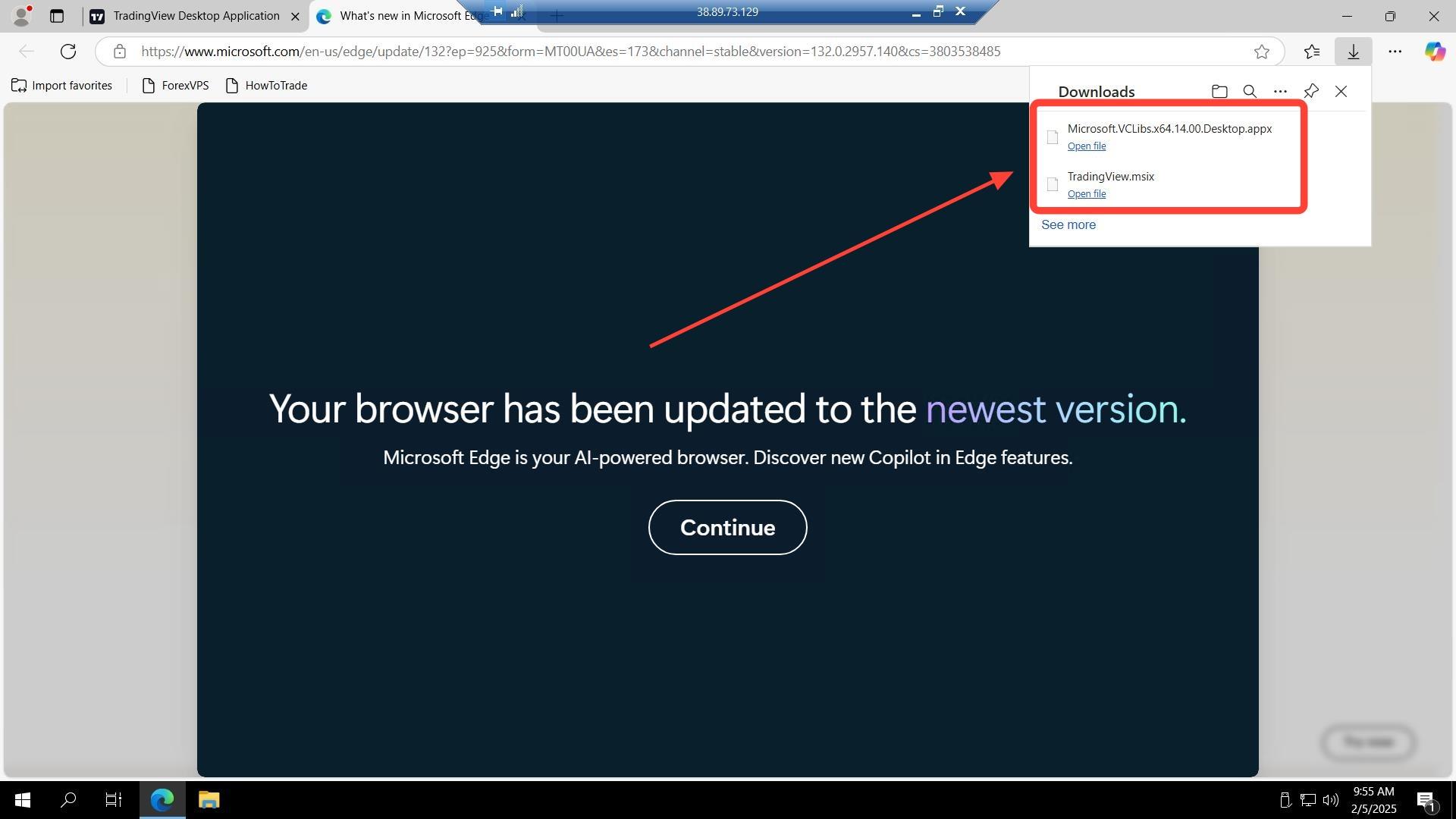The width and height of the screenshot is (1456, 819).
Task: Open the Favorites list icon
Action: pos(1312,52)
